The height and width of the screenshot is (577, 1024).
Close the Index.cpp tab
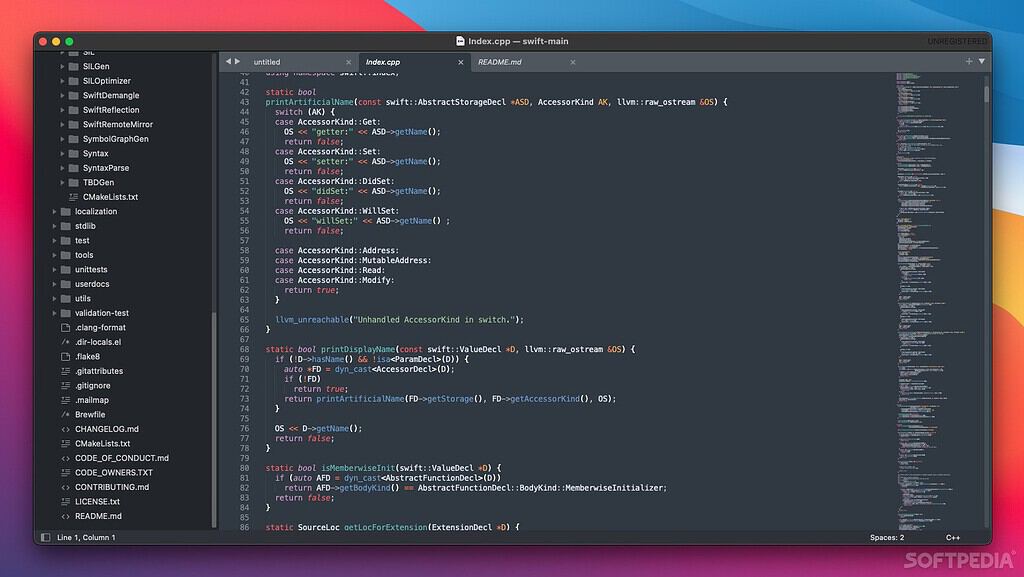pos(460,62)
